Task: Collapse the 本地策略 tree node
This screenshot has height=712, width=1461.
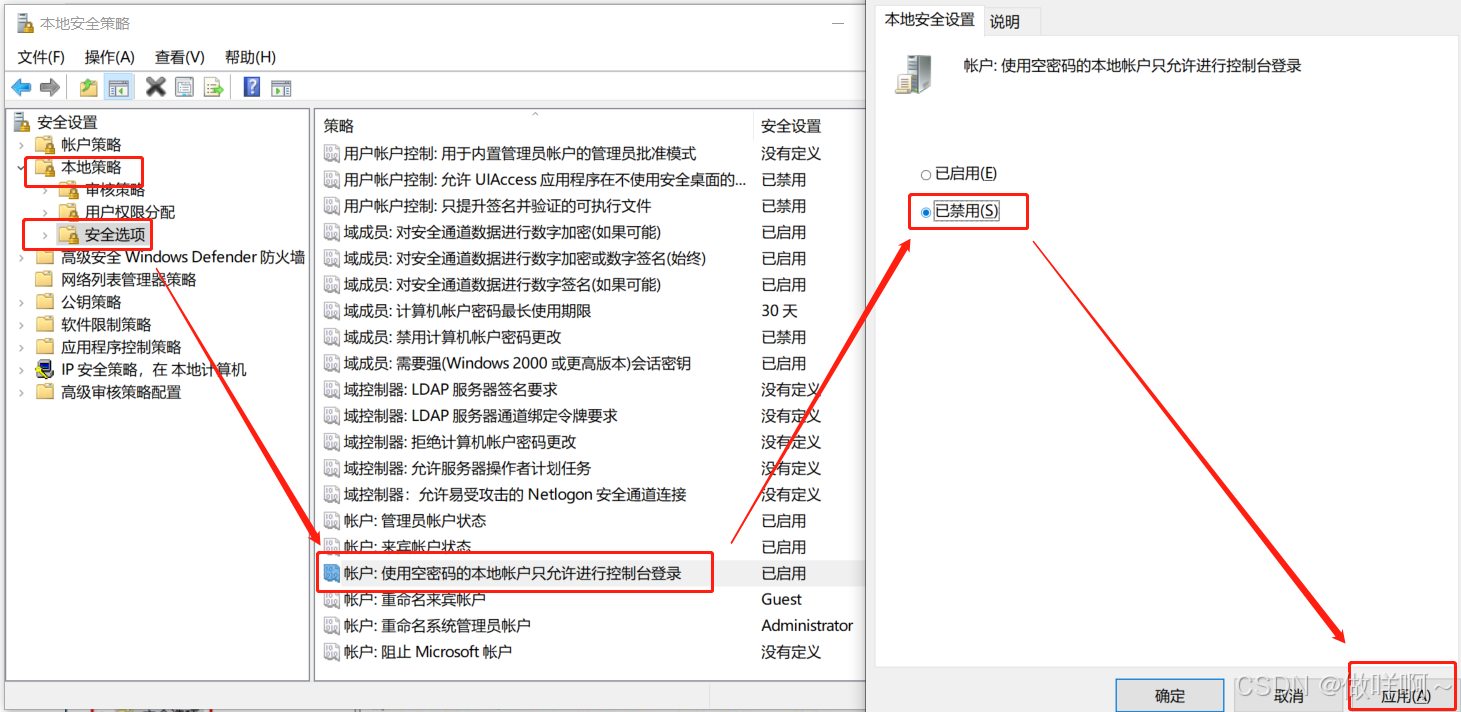Action: [x=21, y=168]
